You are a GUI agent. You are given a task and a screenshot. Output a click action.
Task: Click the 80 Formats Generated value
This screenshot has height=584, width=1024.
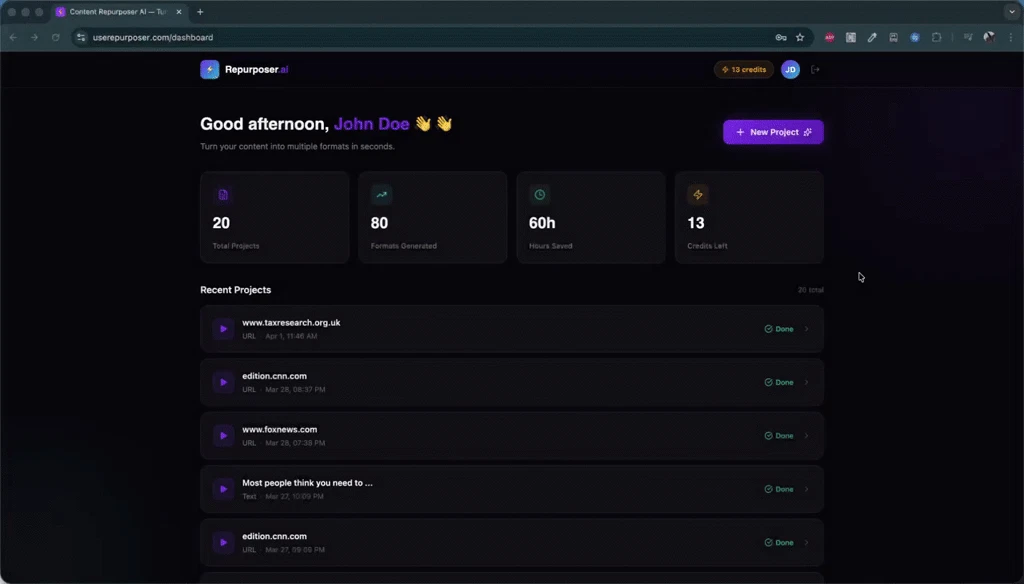coord(379,223)
